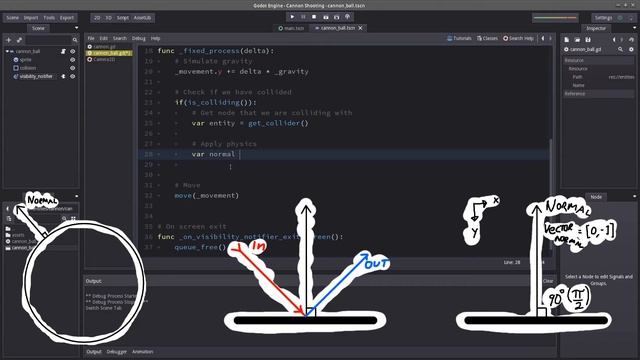640x360 pixels.
Task: Open Search Help in script editor
Action: click(x=518, y=38)
